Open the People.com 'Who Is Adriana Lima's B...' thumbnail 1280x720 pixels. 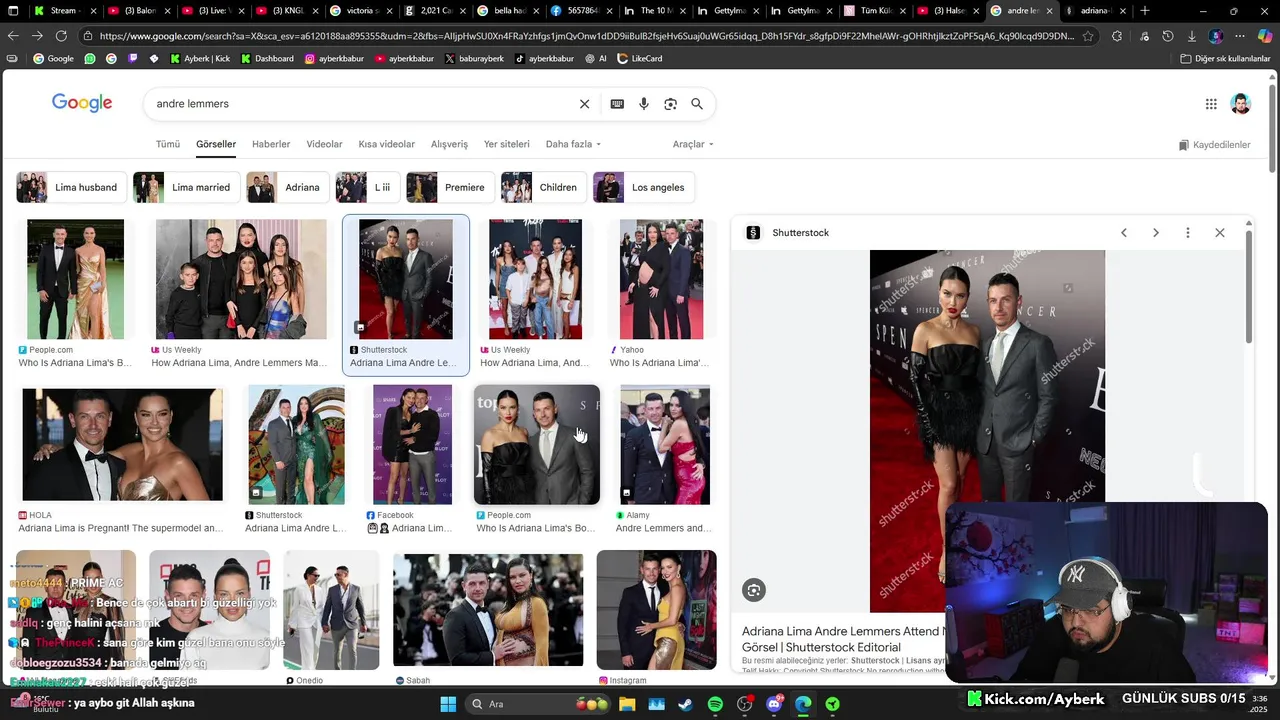point(76,279)
